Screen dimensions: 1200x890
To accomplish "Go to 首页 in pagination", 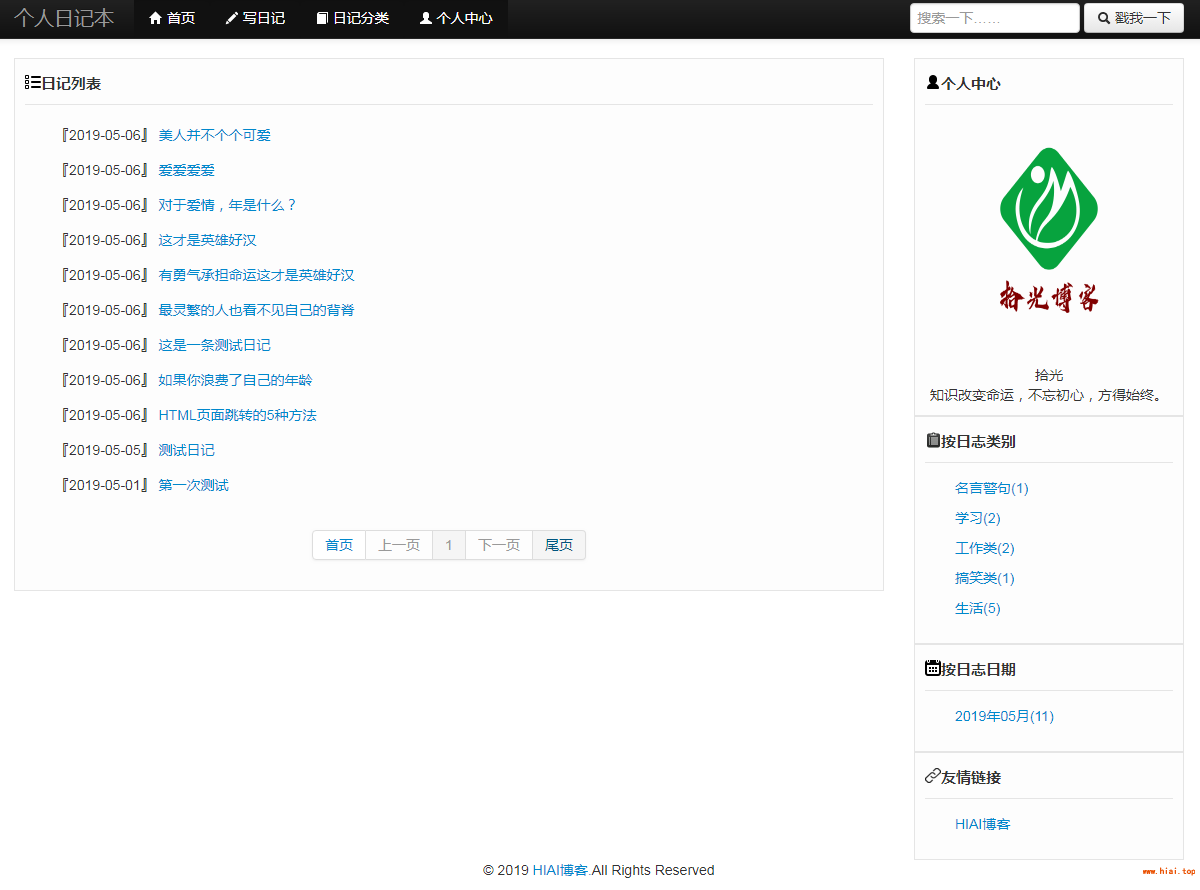I will 339,545.
